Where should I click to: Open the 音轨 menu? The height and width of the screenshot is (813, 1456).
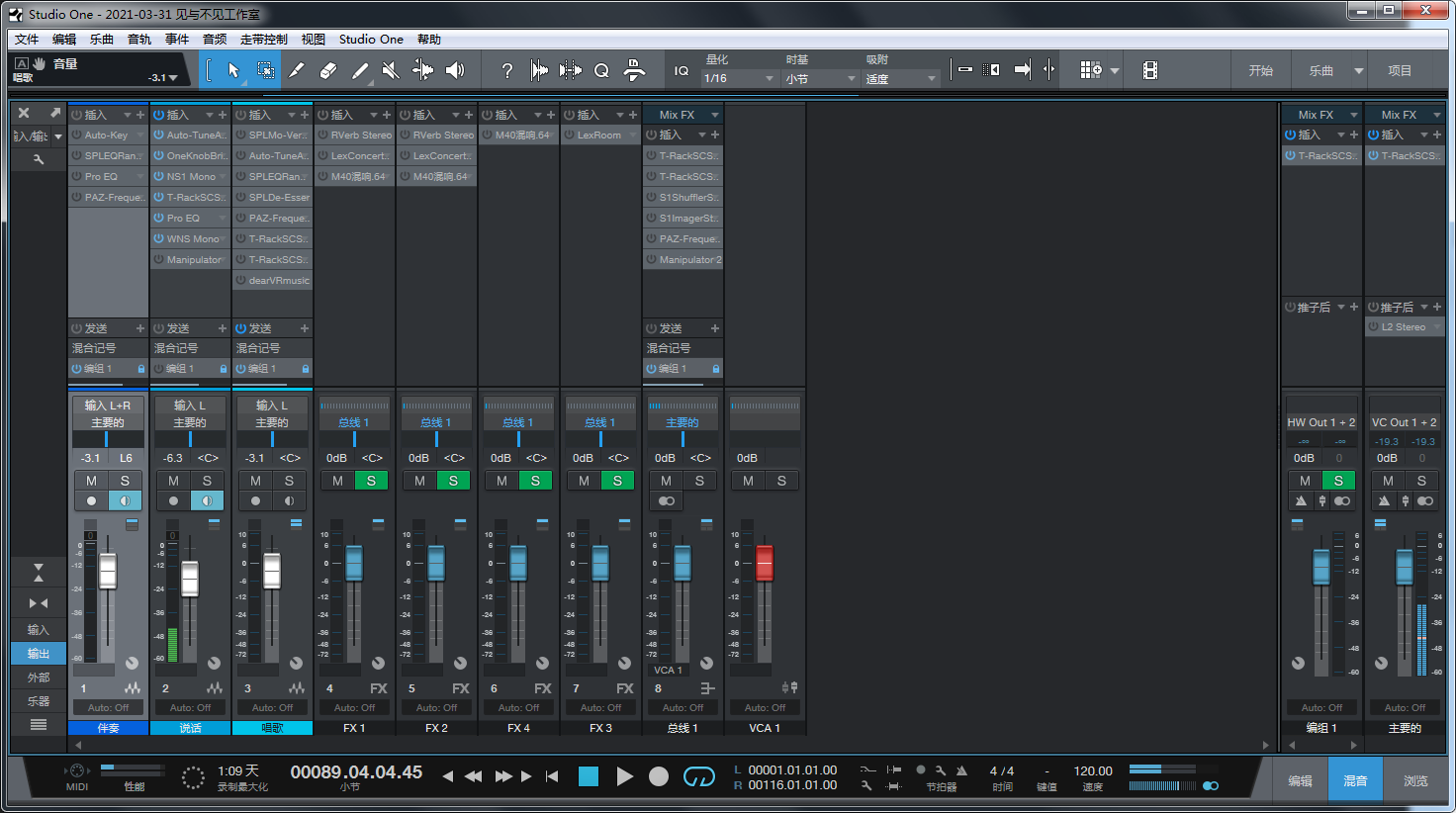tap(139, 40)
